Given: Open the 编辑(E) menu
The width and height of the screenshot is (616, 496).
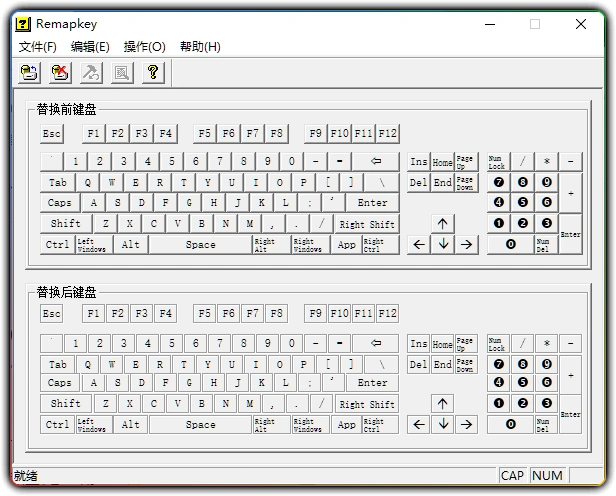Looking at the screenshot, I should pyautogui.click(x=90, y=47).
